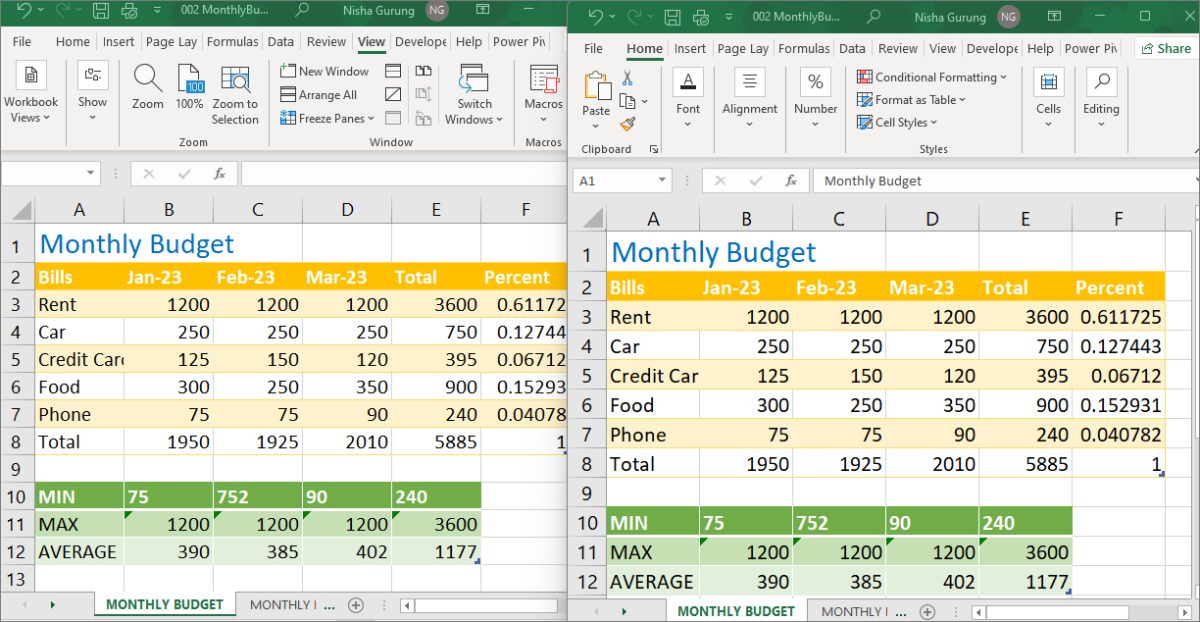
Task: Open Conditional Formatting in the Styles group
Action: (x=932, y=77)
